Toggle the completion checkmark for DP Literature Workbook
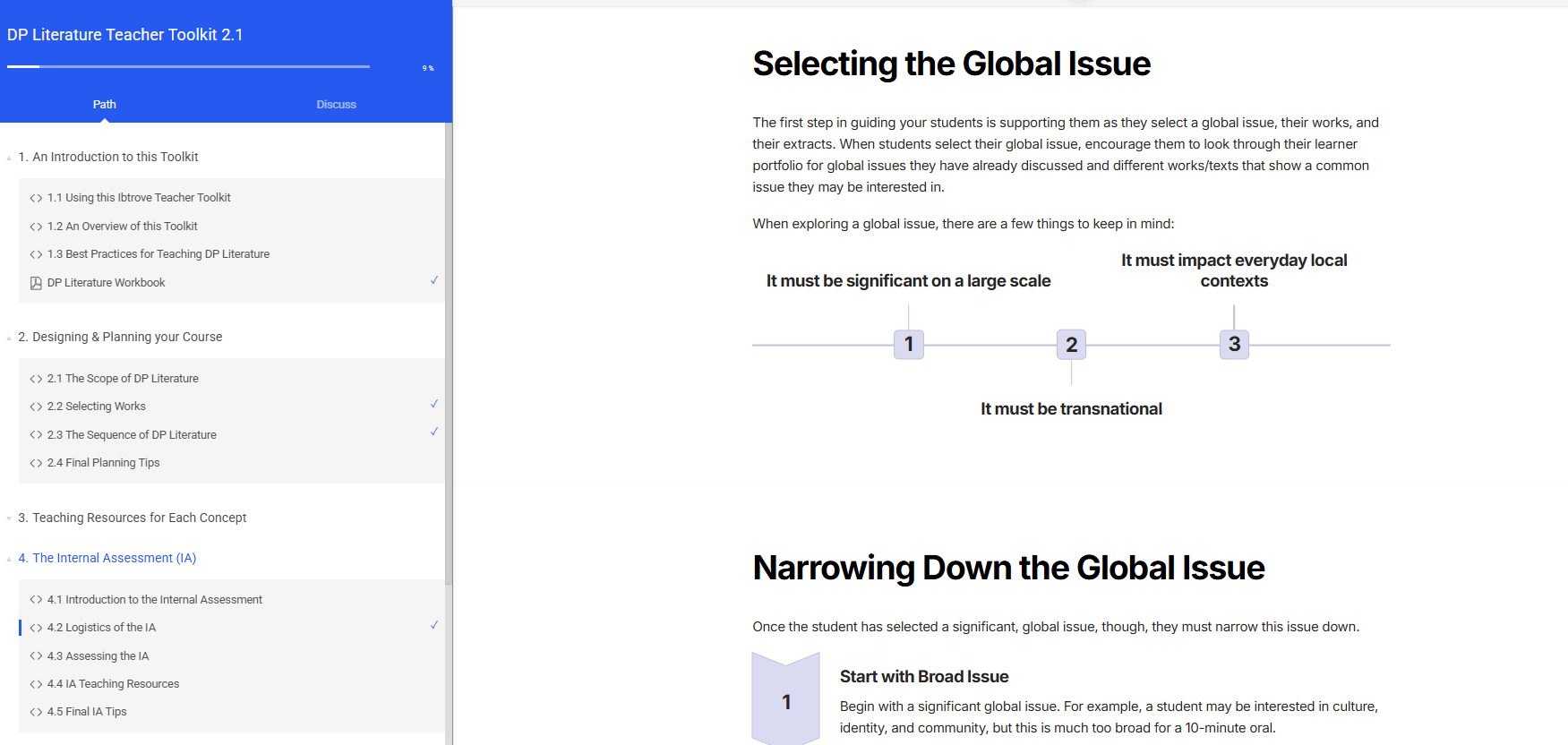Image resolution: width=1568 pixels, height=745 pixels. (x=434, y=280)
